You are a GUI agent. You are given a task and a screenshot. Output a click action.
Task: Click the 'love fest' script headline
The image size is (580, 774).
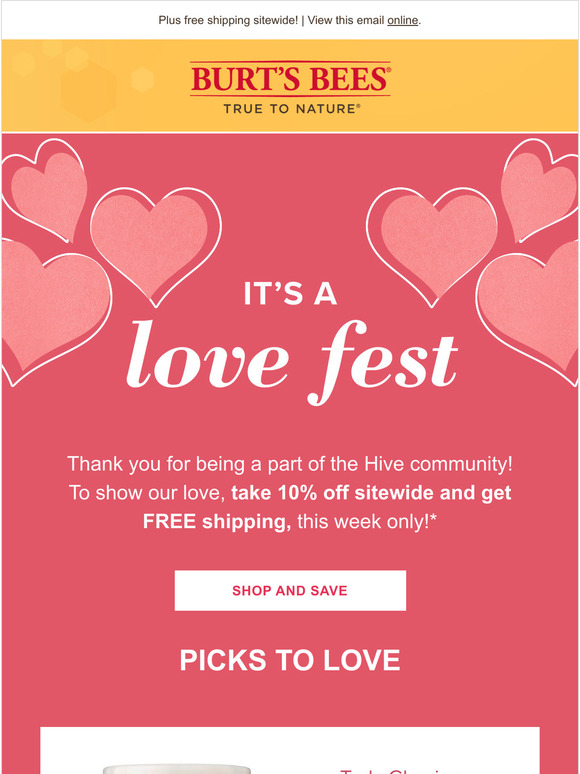click(291, 363)
